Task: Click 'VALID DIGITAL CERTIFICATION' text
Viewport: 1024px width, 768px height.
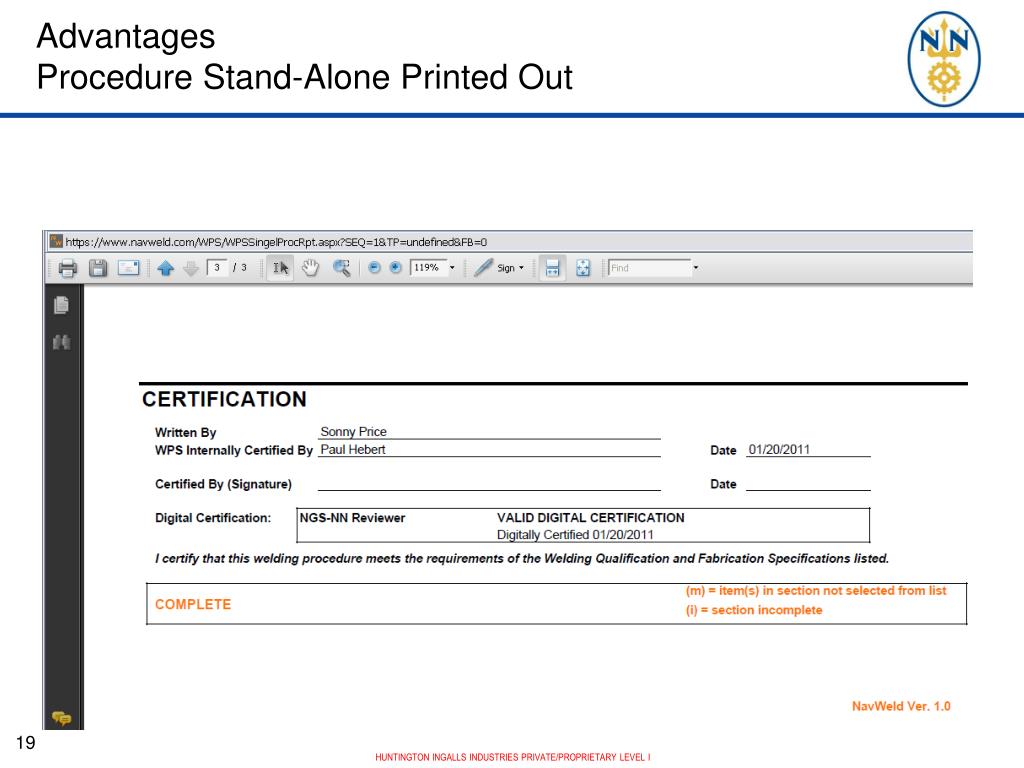Action: [590, 518]
